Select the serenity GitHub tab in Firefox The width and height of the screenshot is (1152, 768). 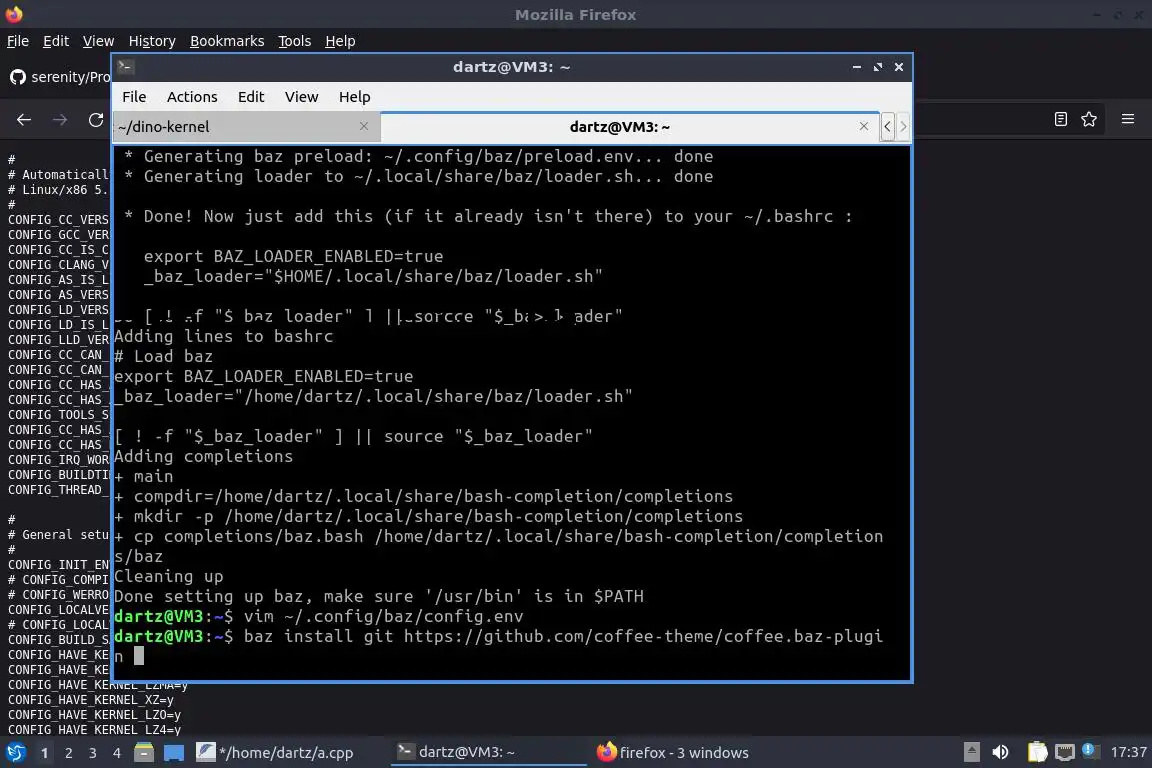click(59, 76)
